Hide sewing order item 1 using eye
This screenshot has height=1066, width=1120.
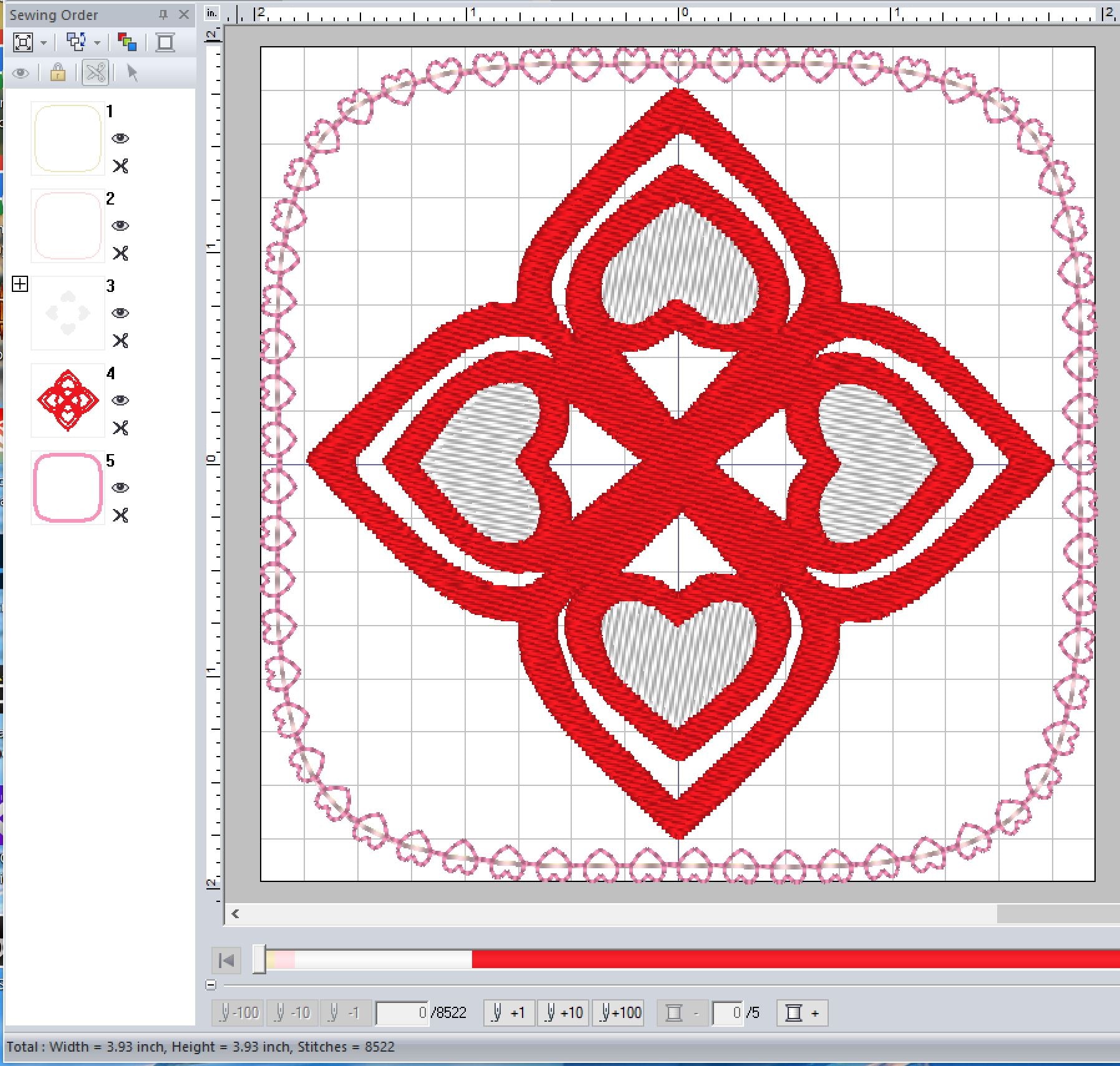[x=120, y=138]
